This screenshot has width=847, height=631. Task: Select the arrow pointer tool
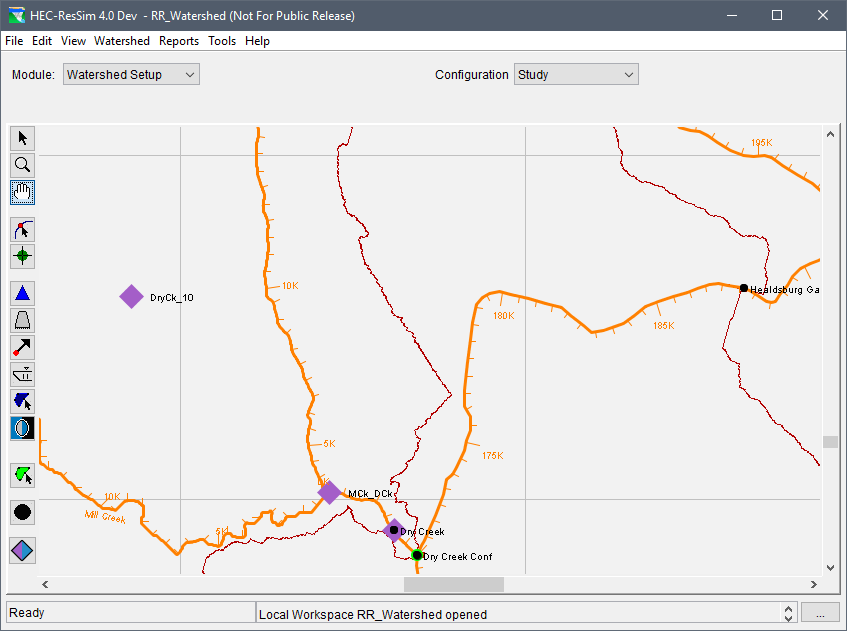pyautogui.click(x=22, y=139)
